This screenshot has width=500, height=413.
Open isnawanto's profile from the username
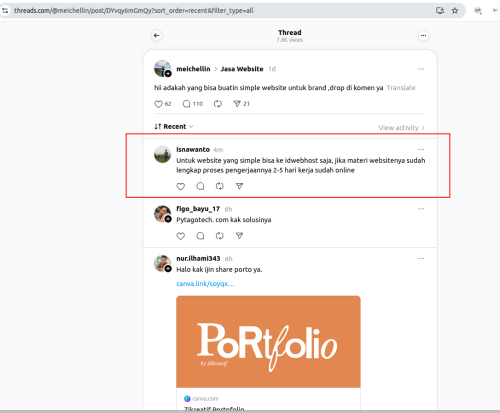tap(193, 149)
